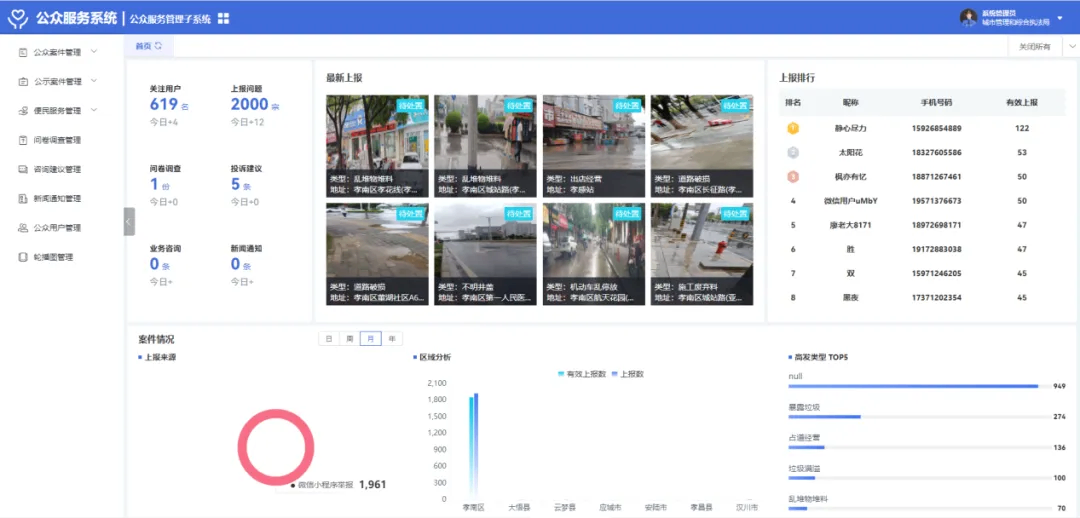Image resolution: width=1080 pixels, height=518 pixels.
Task: Select the 周 time range option
Action: click(x=350, y=339)
